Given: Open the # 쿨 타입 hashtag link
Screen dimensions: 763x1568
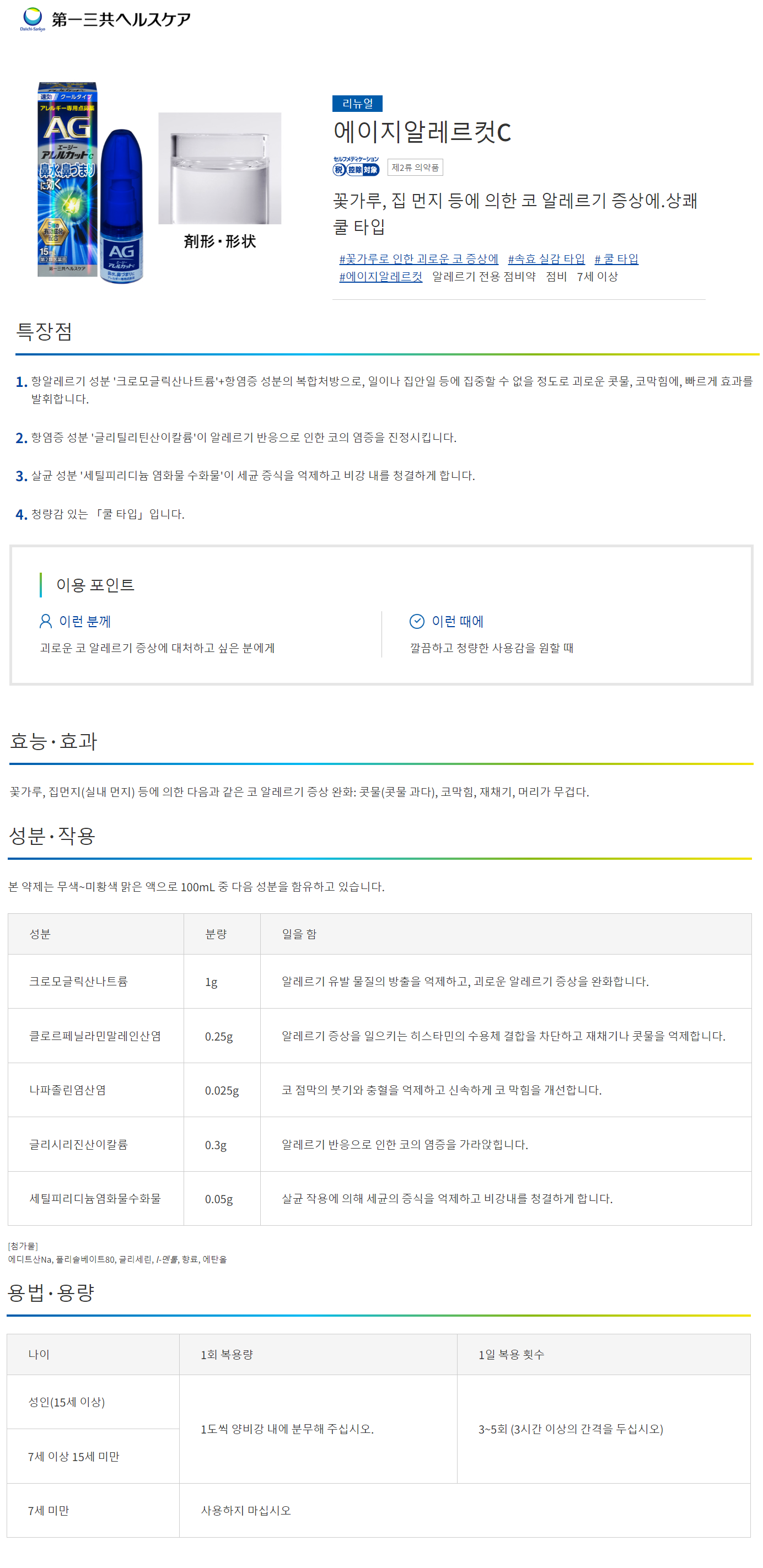Looking at the screenshot, I should pos(616,258).
